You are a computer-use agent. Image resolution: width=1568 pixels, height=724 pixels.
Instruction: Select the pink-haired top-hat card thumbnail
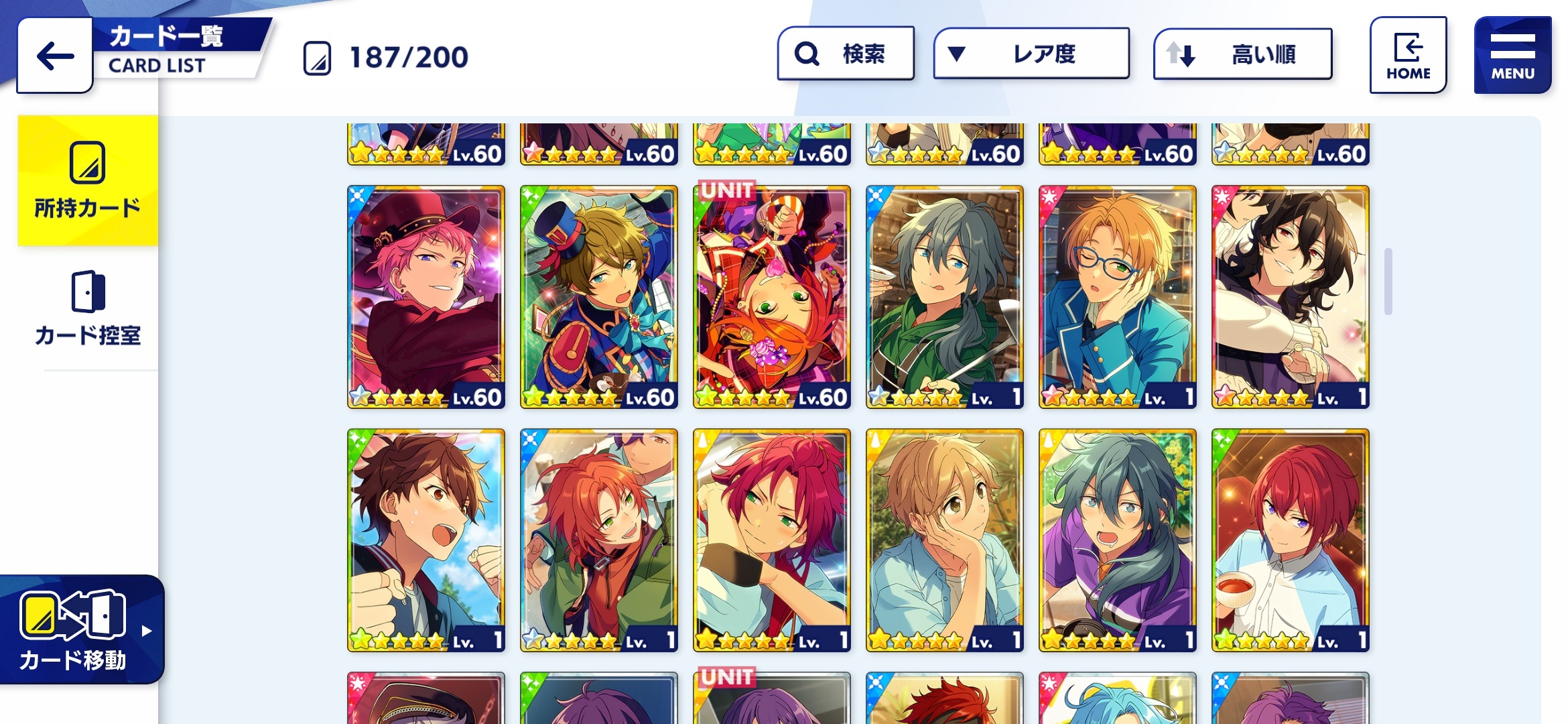pos(426,297)
